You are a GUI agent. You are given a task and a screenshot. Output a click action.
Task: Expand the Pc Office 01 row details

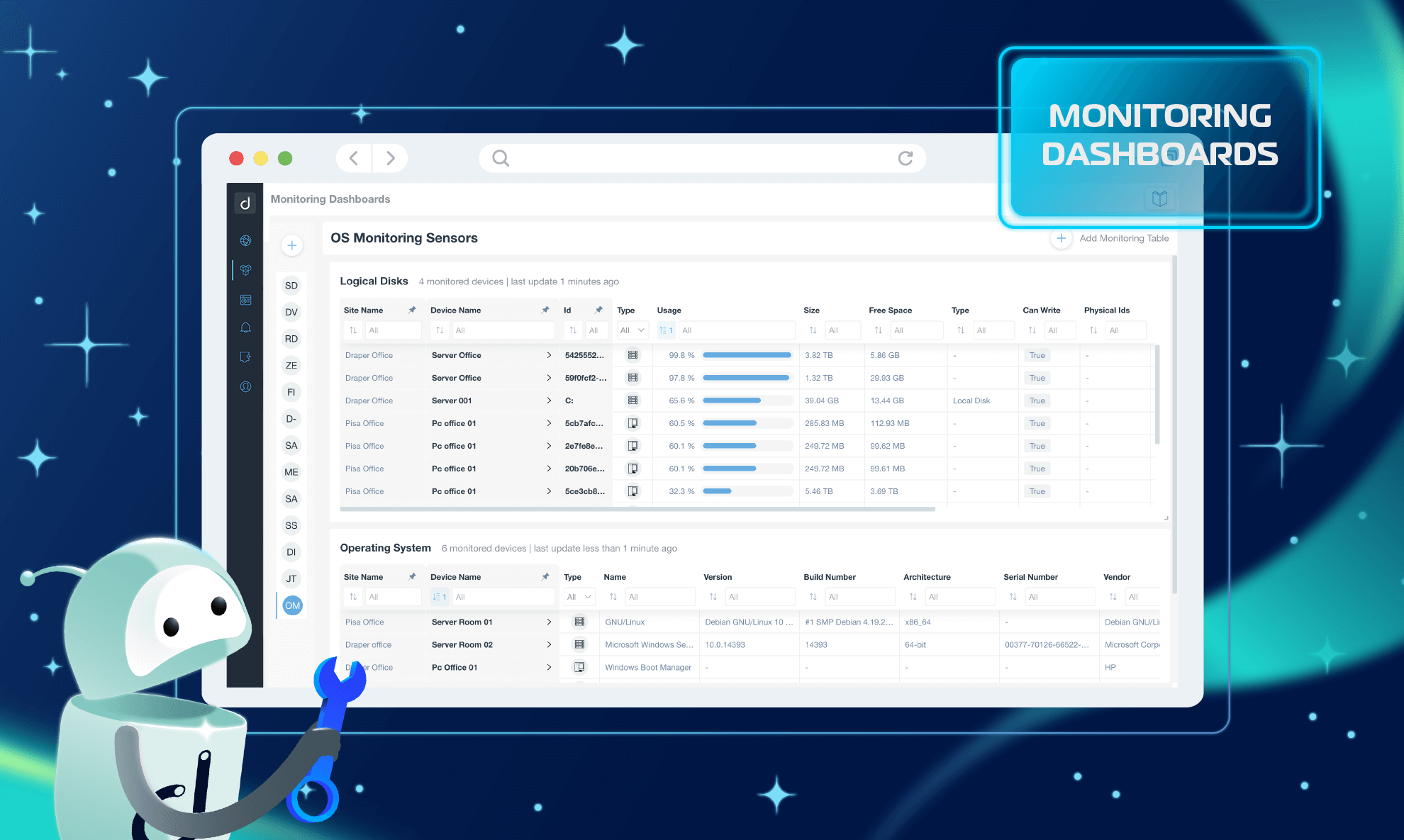coord(549,667)
